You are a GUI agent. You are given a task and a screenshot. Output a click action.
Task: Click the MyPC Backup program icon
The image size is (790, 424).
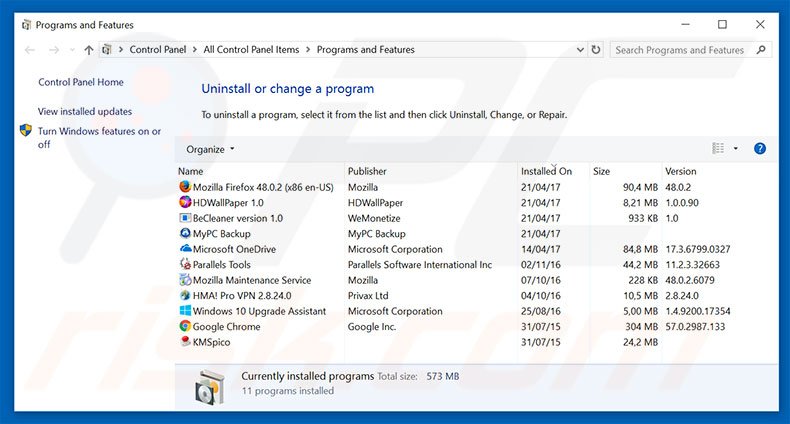[185, 233]
